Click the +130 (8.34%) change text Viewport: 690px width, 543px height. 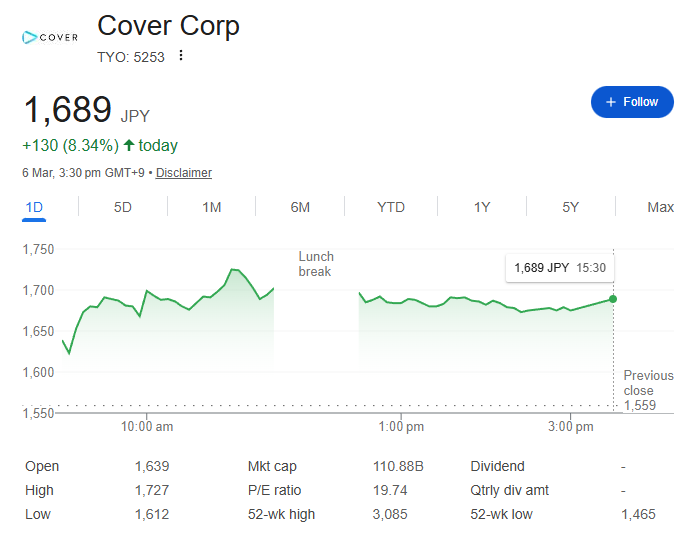click(70, 145)
